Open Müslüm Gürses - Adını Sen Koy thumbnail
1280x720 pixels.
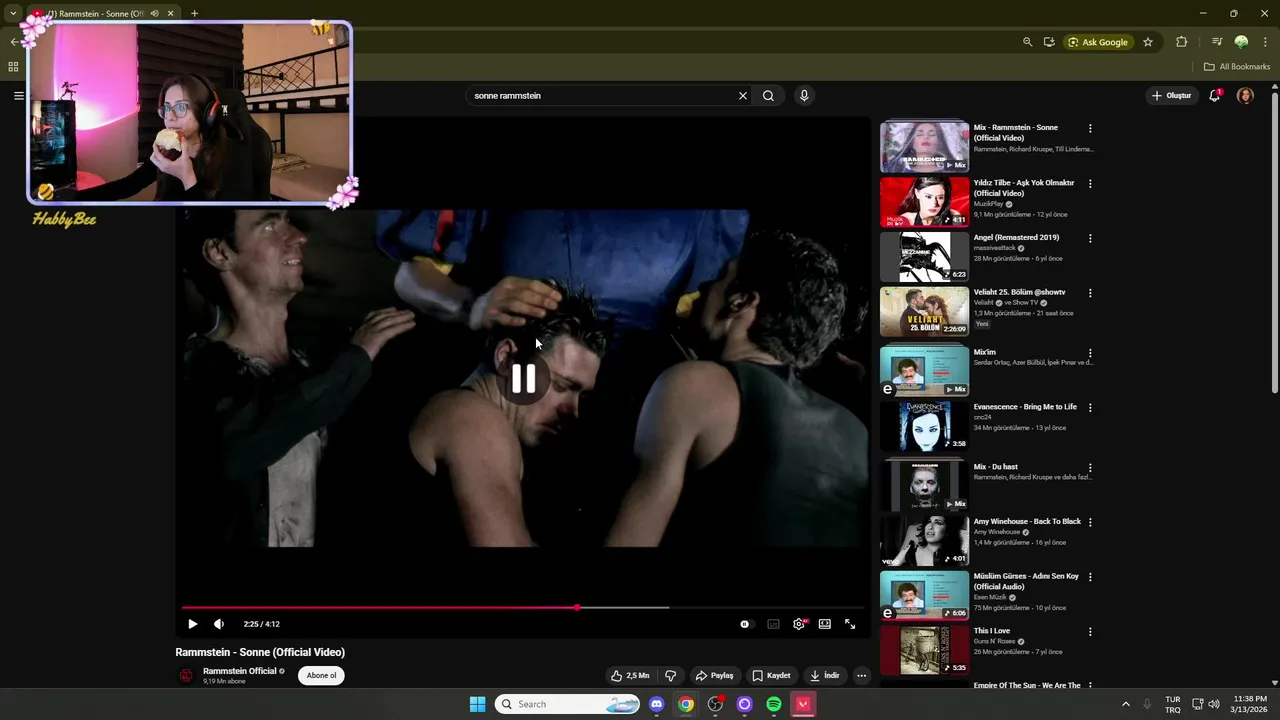click(924, 595)
